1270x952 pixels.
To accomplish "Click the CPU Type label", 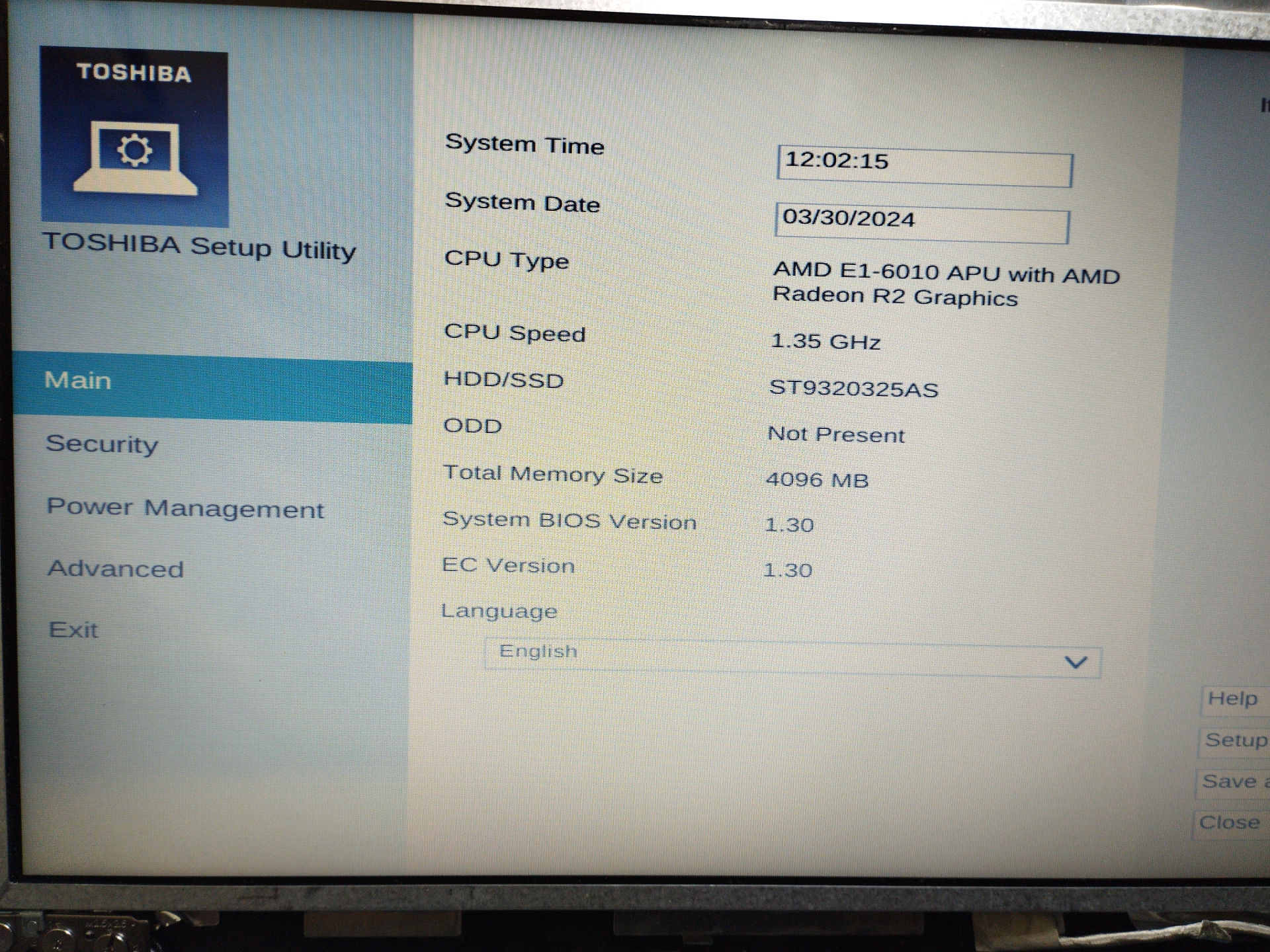I will coord(507,260).
